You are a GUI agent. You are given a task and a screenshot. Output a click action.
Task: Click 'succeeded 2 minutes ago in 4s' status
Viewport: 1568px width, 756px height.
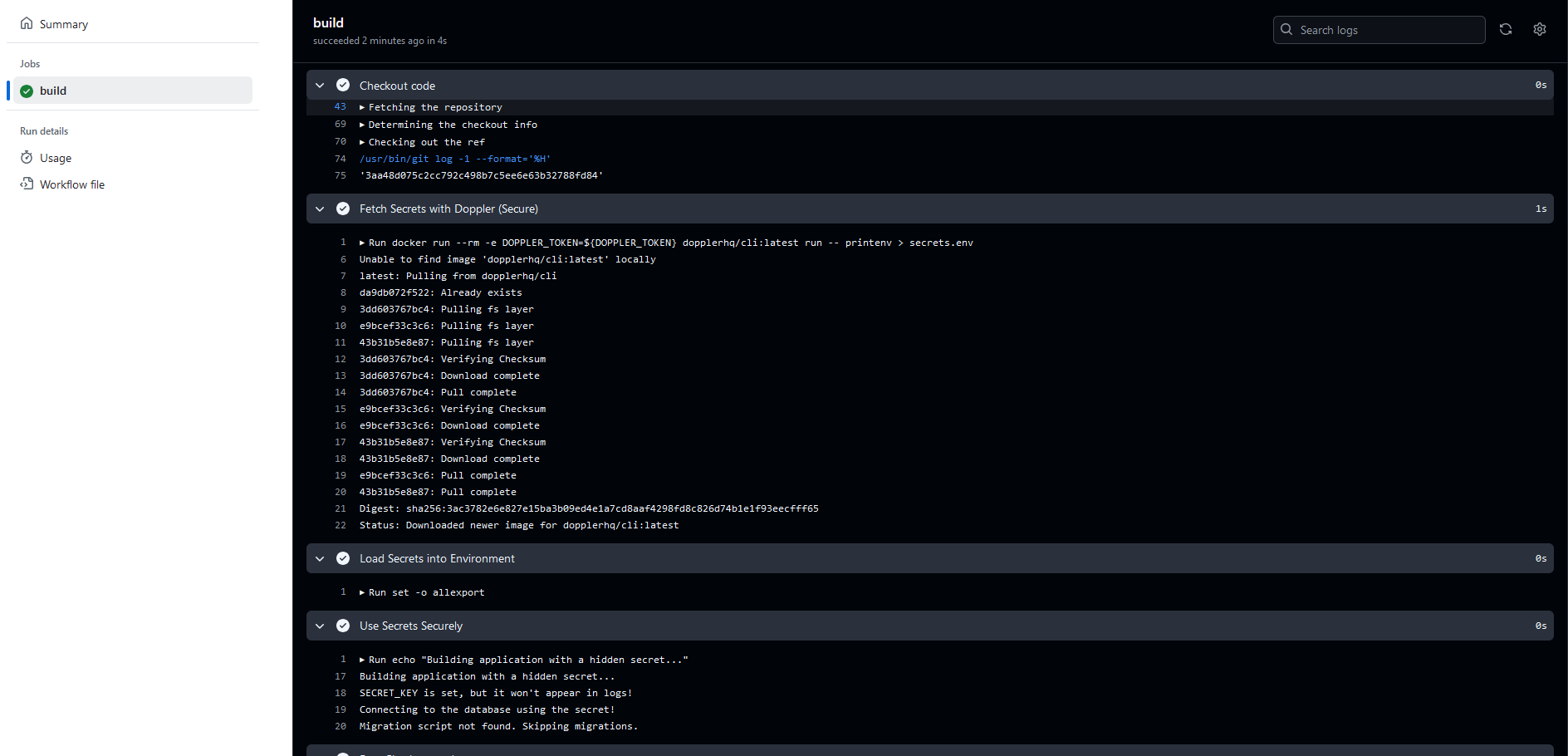tap(380, 41)
